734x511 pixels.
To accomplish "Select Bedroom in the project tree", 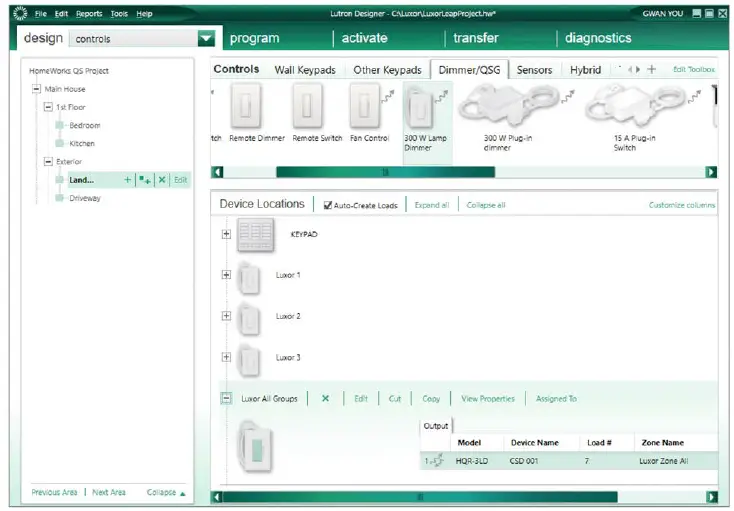I will [84, 125].
